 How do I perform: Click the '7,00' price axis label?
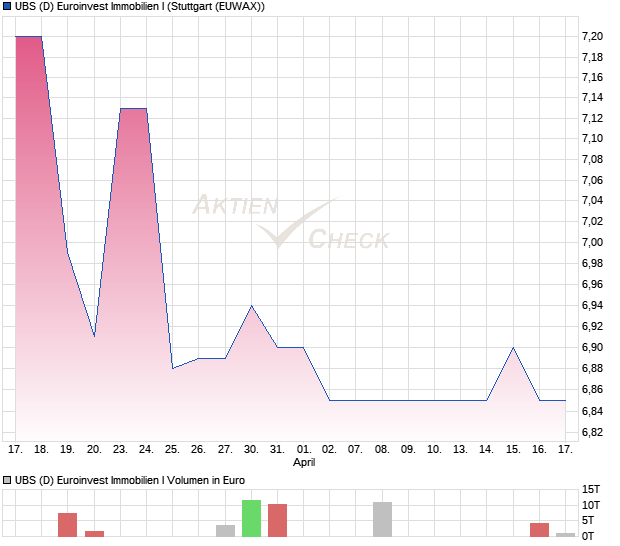592,242
